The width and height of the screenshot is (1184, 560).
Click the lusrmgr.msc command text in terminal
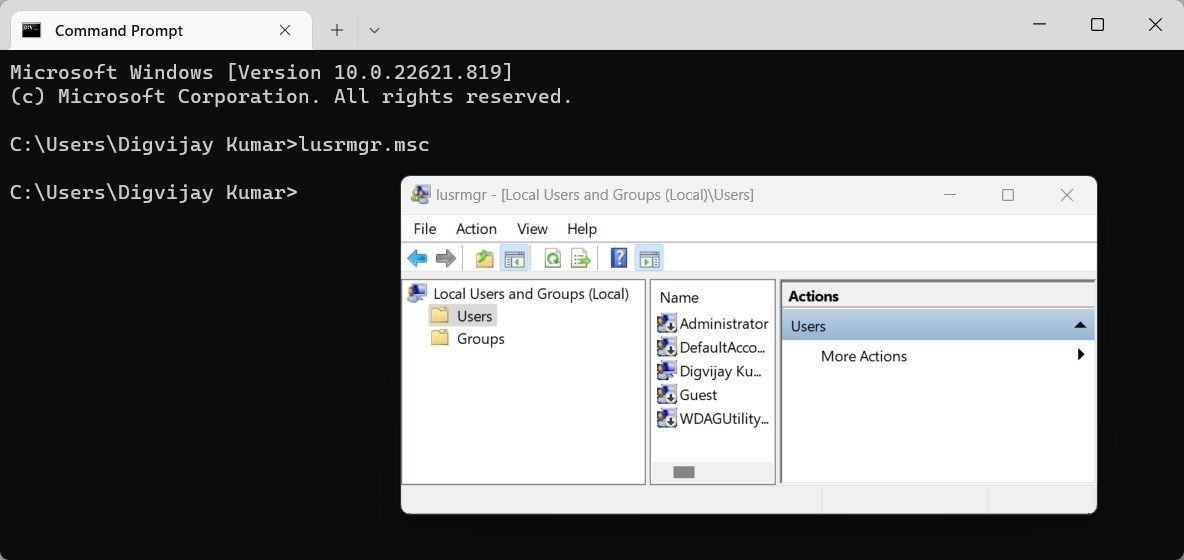(x=365, y=144)
